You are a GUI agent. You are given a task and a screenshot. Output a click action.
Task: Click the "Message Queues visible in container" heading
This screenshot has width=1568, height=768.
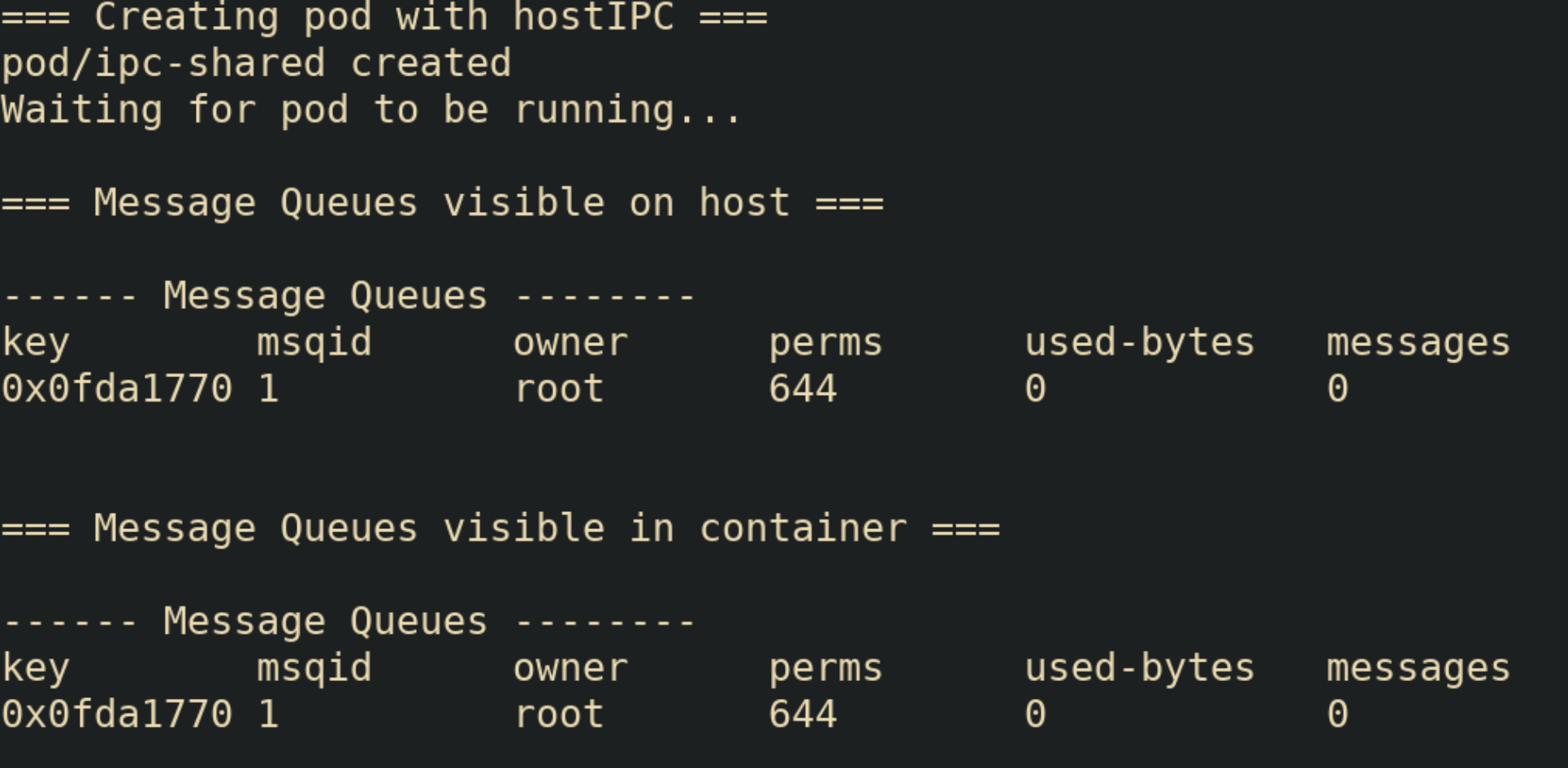[x=500, y=528]
